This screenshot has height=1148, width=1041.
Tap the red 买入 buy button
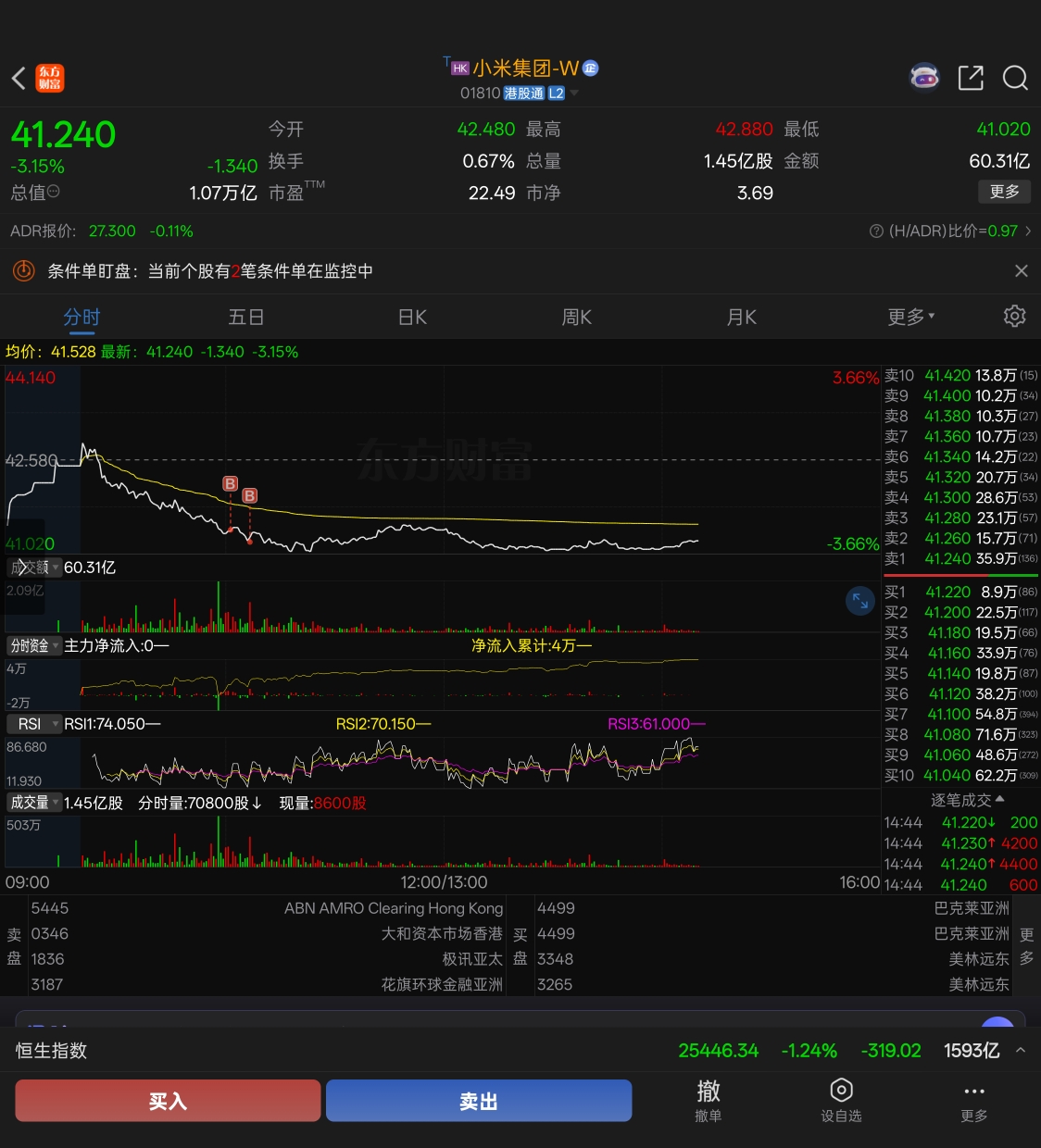point(168,1101)
